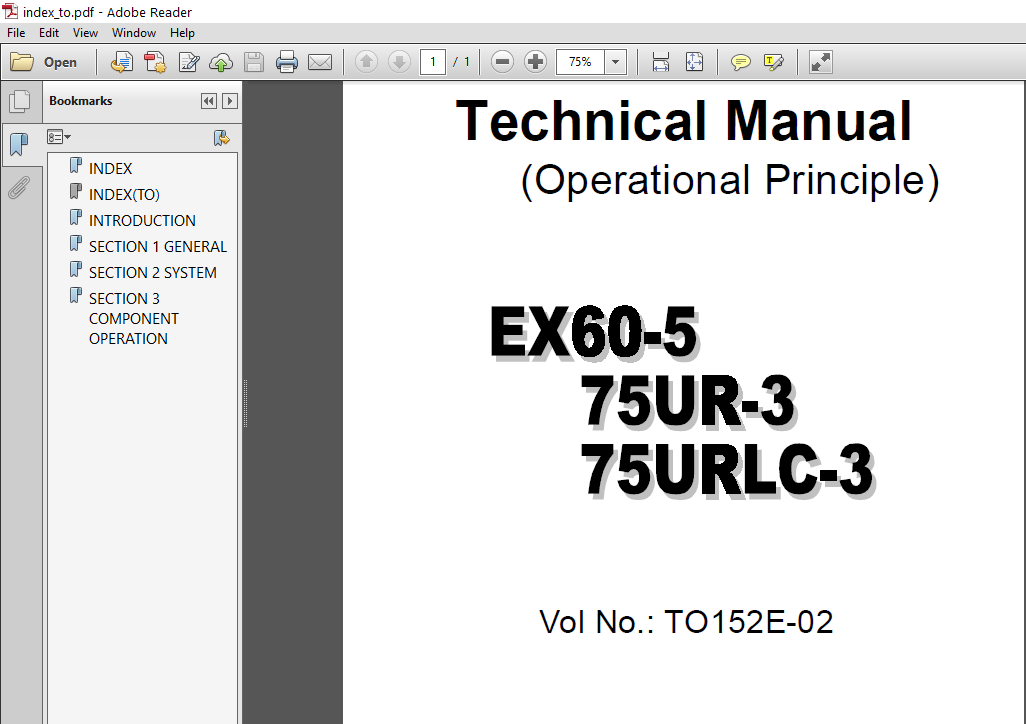Click the sign document pencil icon
The image size is (1026, 724).
click(188, 62)
